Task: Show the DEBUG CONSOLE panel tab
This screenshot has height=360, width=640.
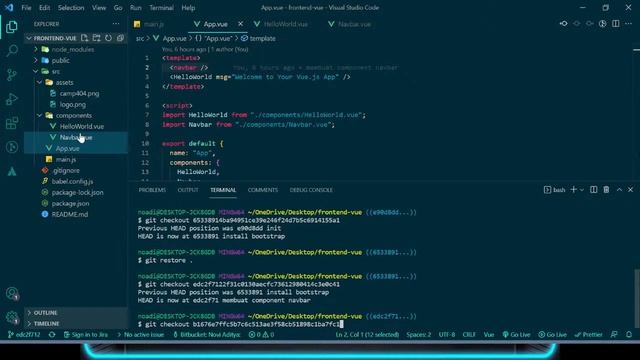Action: tap(311, 190)
